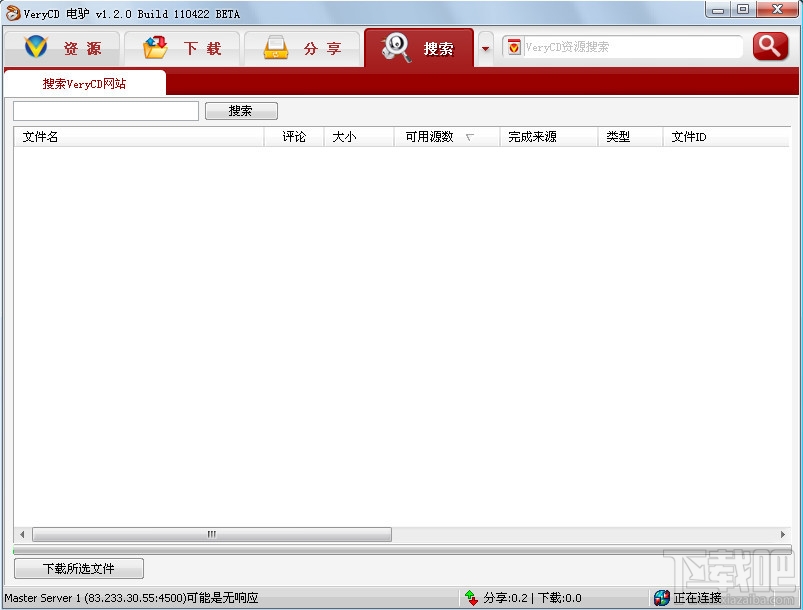Click inside the VeryCD资源搜索 input field

click(630, 46)
